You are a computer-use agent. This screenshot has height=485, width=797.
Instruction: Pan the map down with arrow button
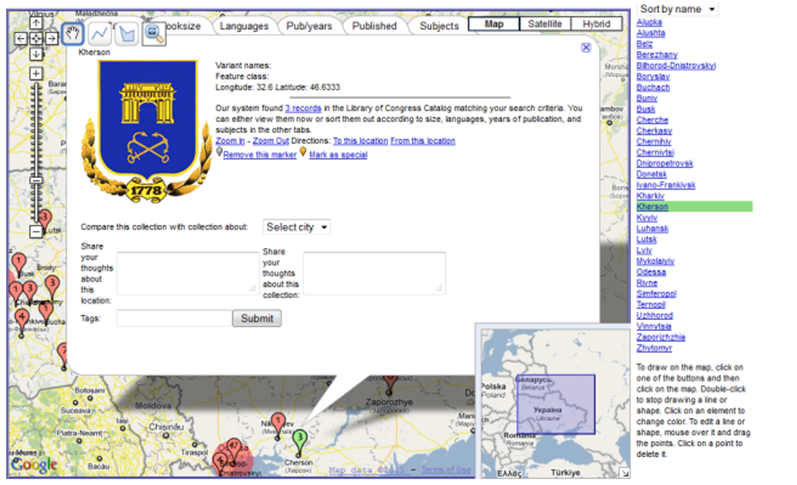pyautogui.click(x=36, y=53)
